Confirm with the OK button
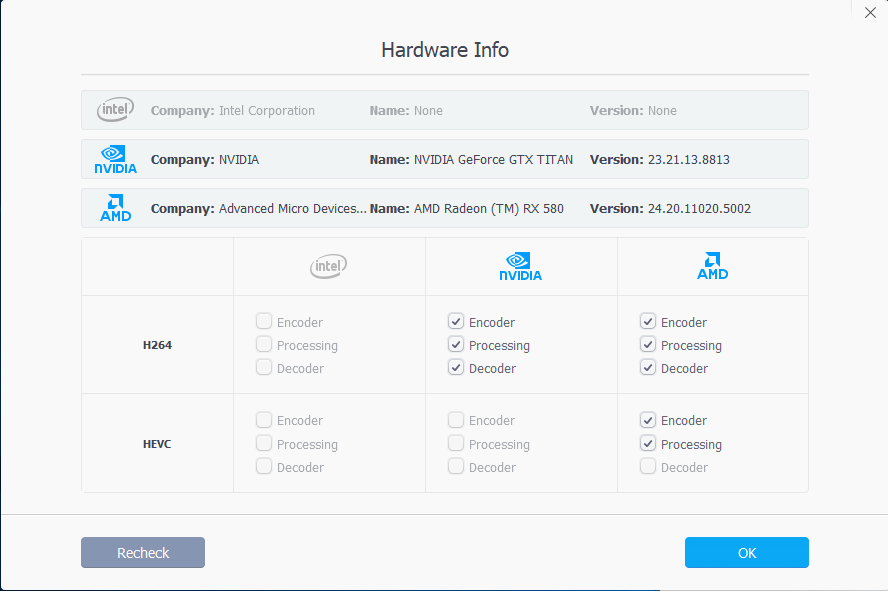 [746, 553]
